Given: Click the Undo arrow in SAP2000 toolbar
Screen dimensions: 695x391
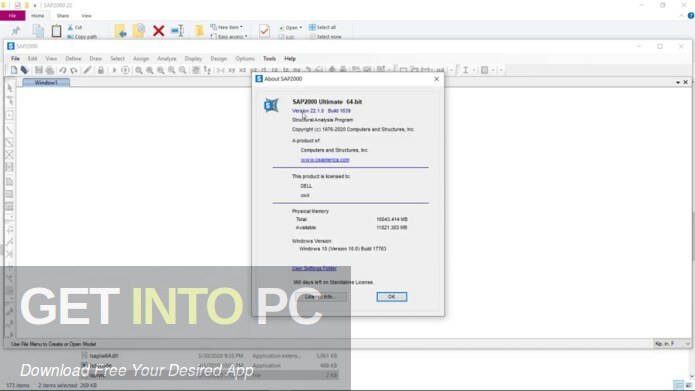Looking at the screenshot, I should coord(63,70).
